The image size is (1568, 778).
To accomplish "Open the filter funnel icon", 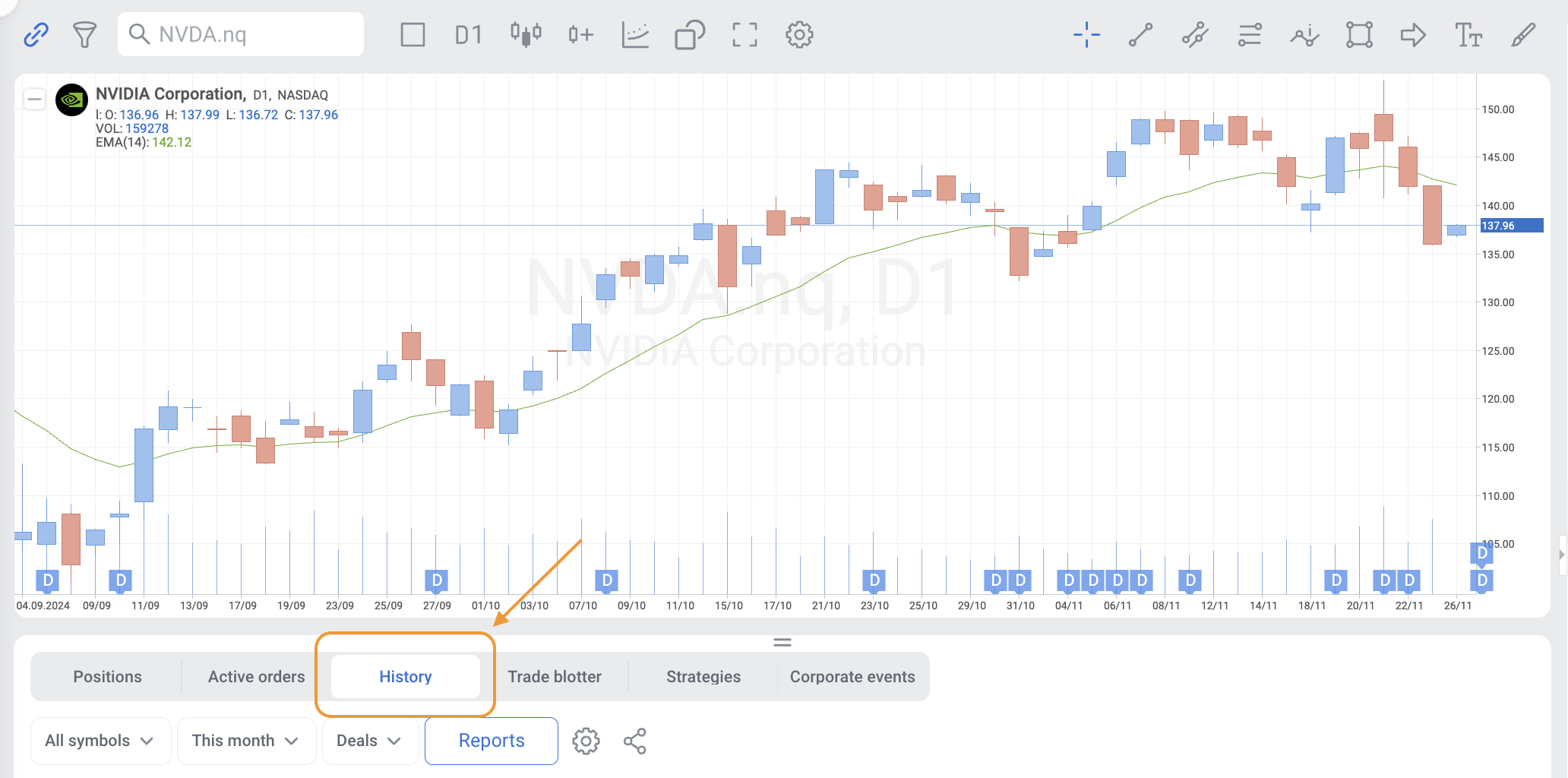I will [84, 34].
